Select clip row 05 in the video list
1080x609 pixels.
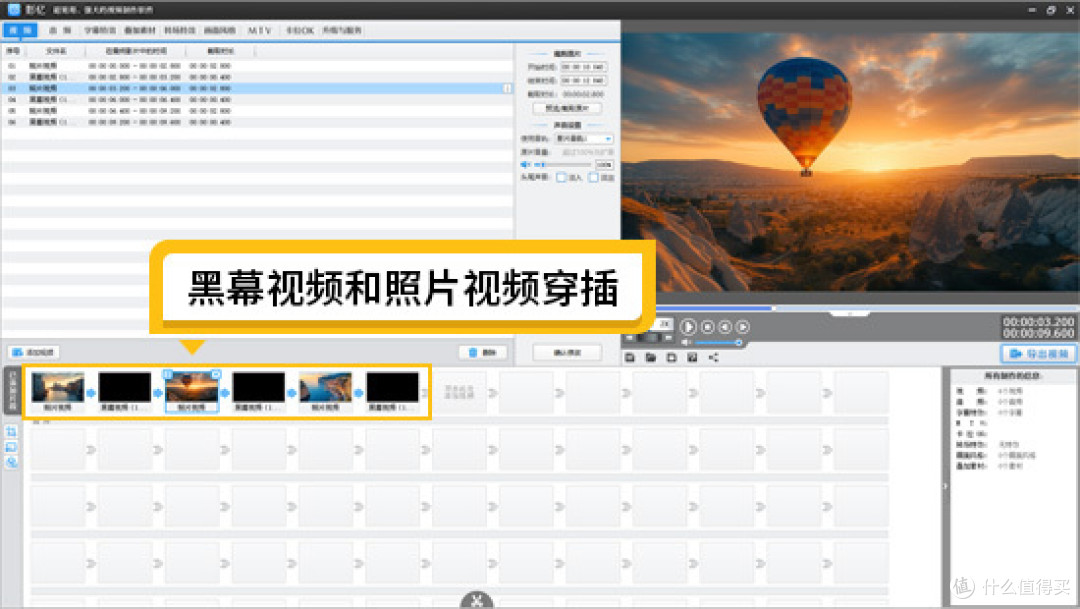[x=256, y=110]
